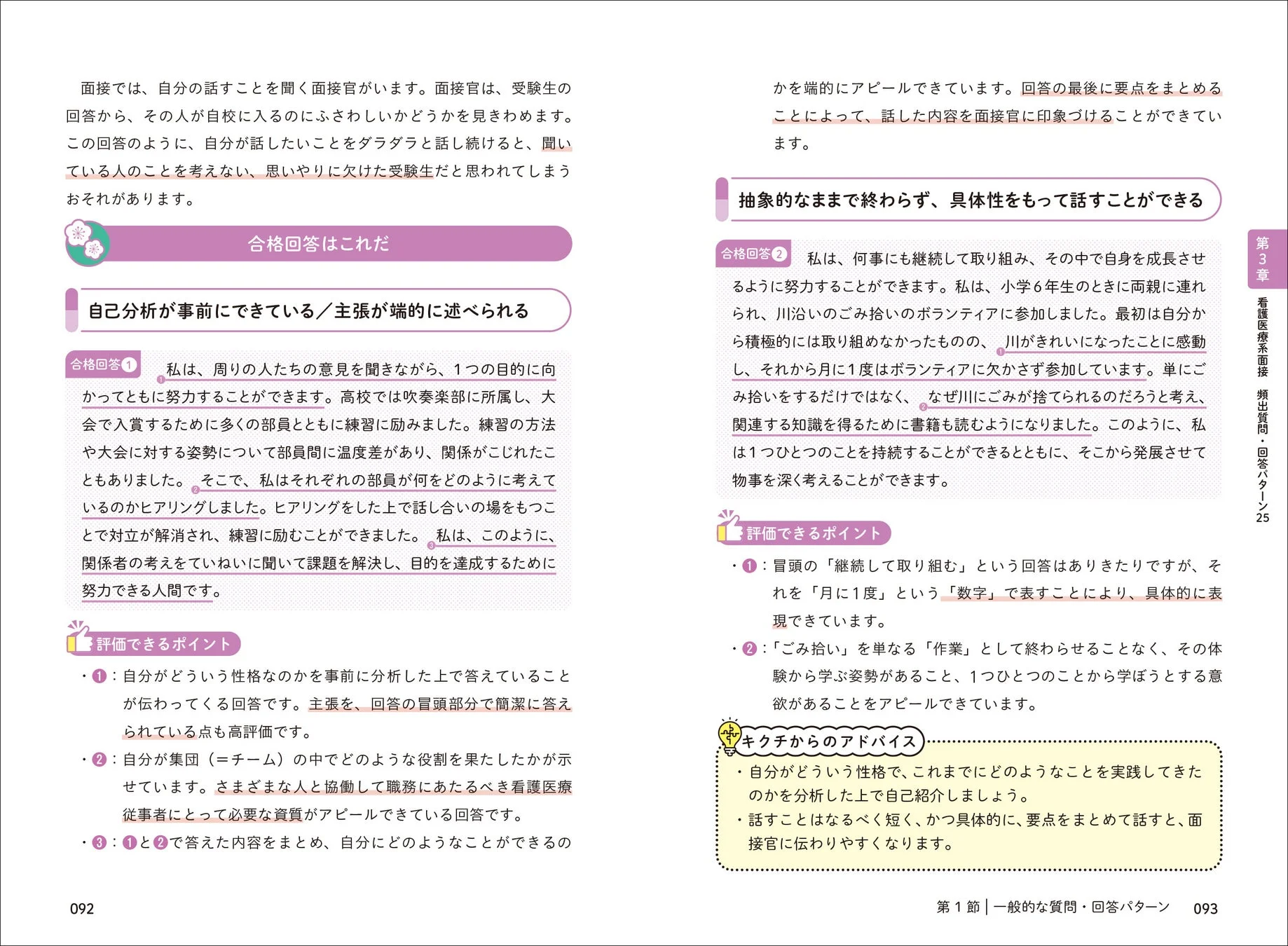The width and height of the screenshot is (1288, 946).
Task: Click page number 092
Action: (82, 909)
